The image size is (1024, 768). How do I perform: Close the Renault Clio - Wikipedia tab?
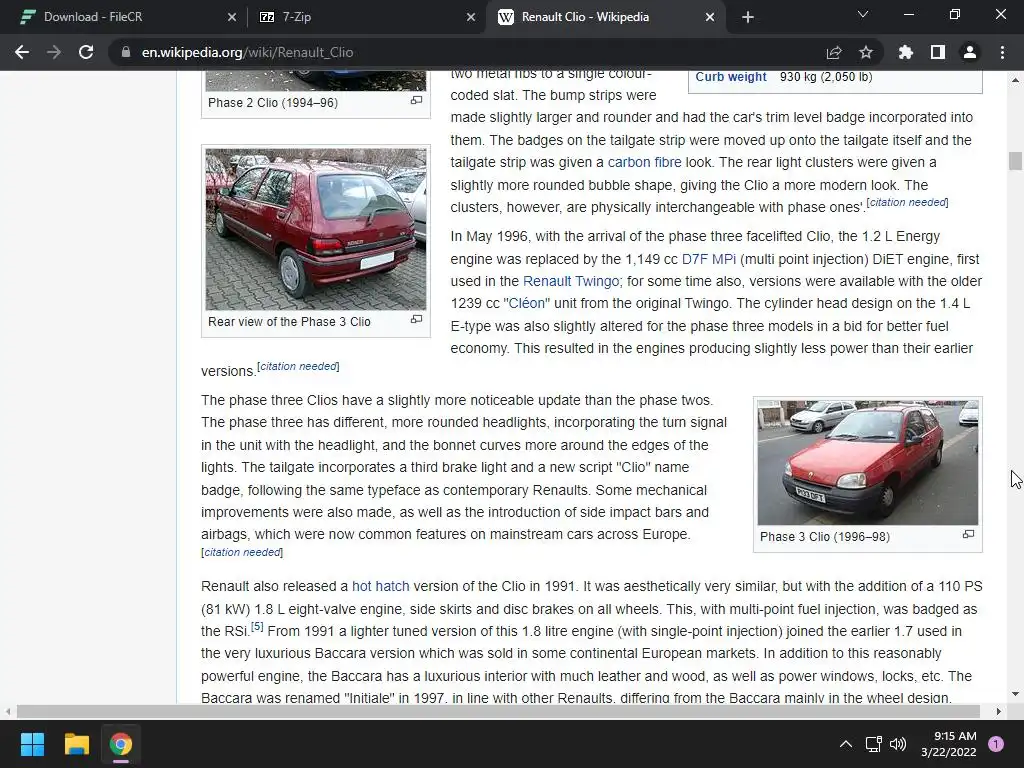[x=710, y=17]
